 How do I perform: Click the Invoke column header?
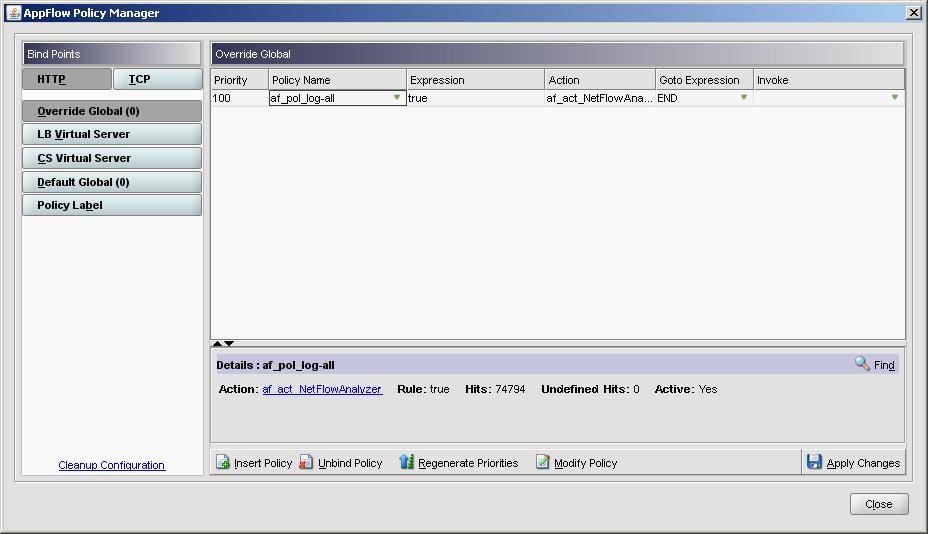click(829, 80)
